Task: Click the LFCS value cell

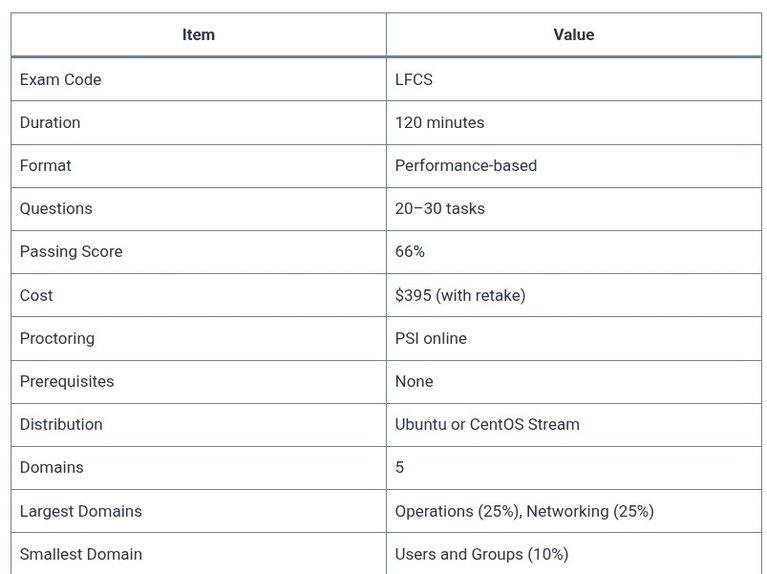Action: point(414,79)
